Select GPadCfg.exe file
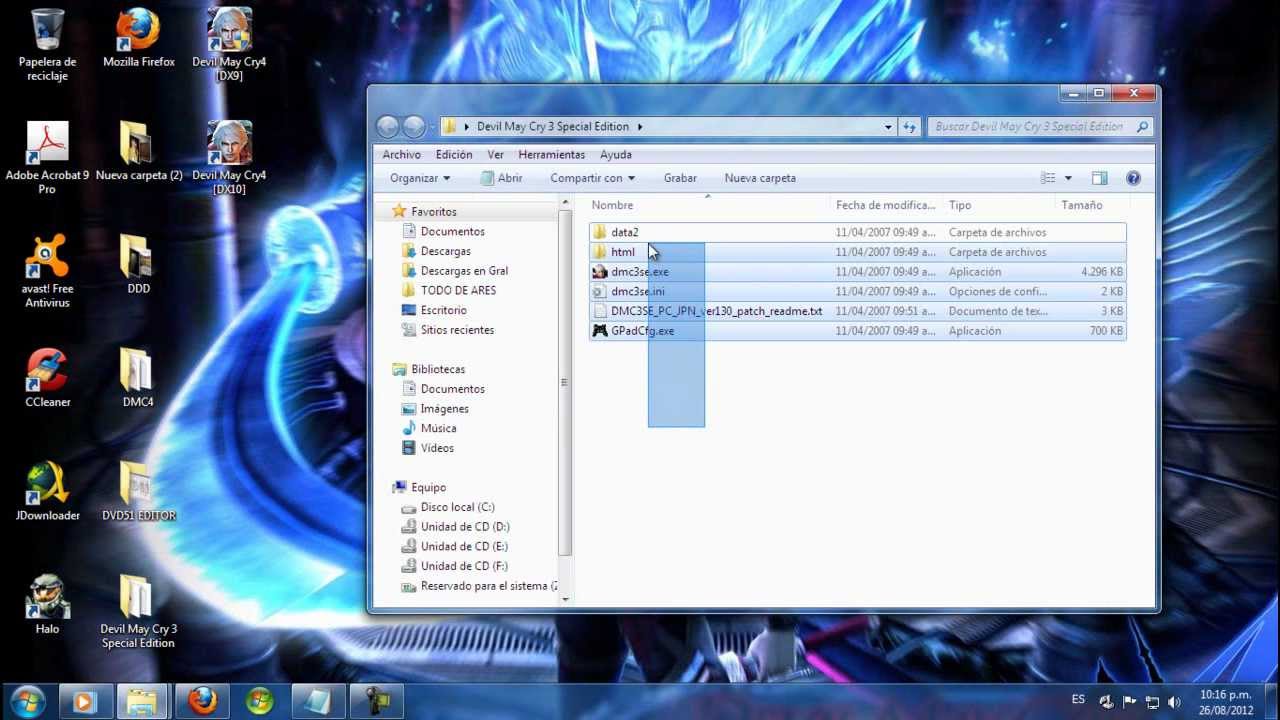 [858, 331]
